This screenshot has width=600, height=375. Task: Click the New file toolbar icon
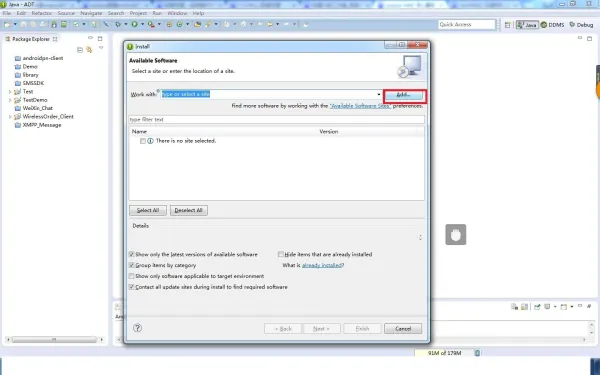tap(7, 24)
